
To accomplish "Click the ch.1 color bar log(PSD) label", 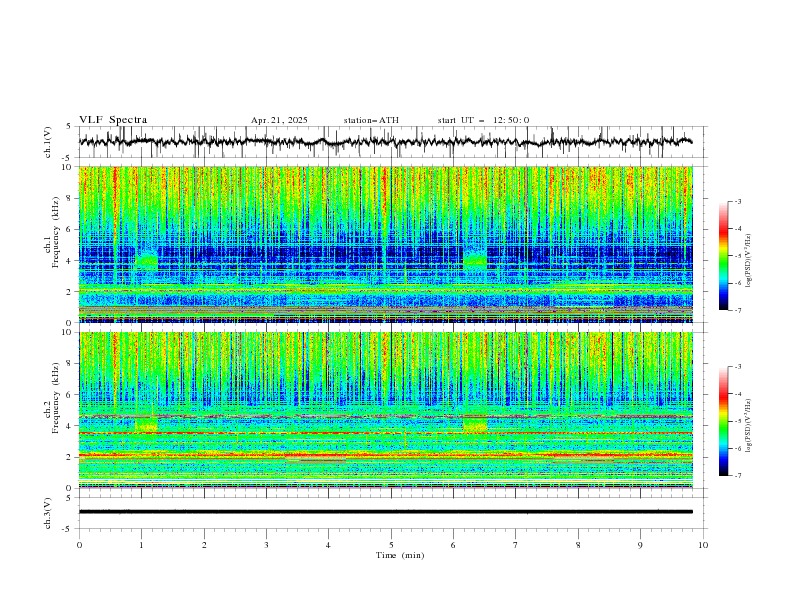I will tap(748, 261).
